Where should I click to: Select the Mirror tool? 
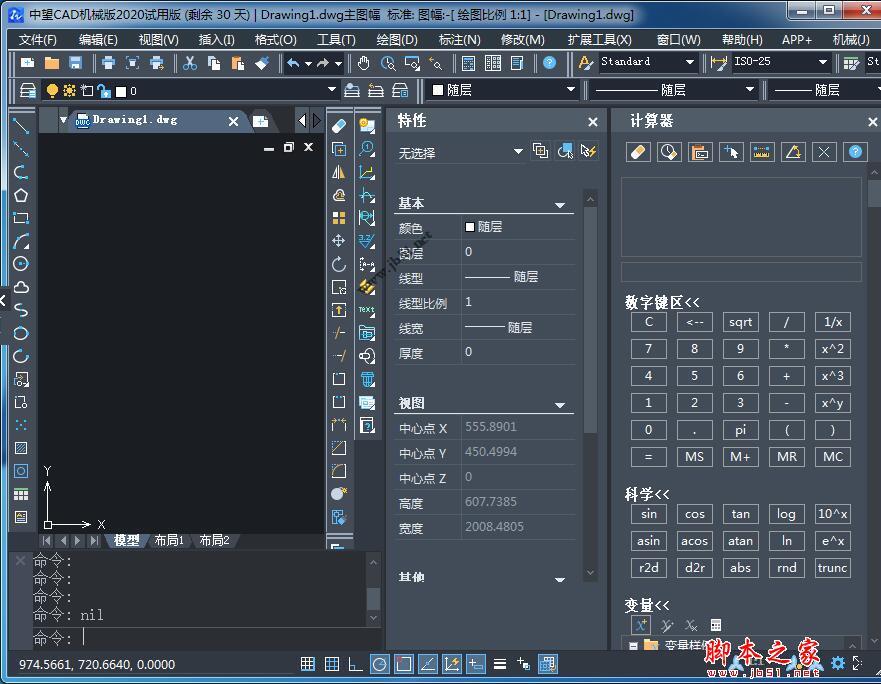(x=339, y=172)
